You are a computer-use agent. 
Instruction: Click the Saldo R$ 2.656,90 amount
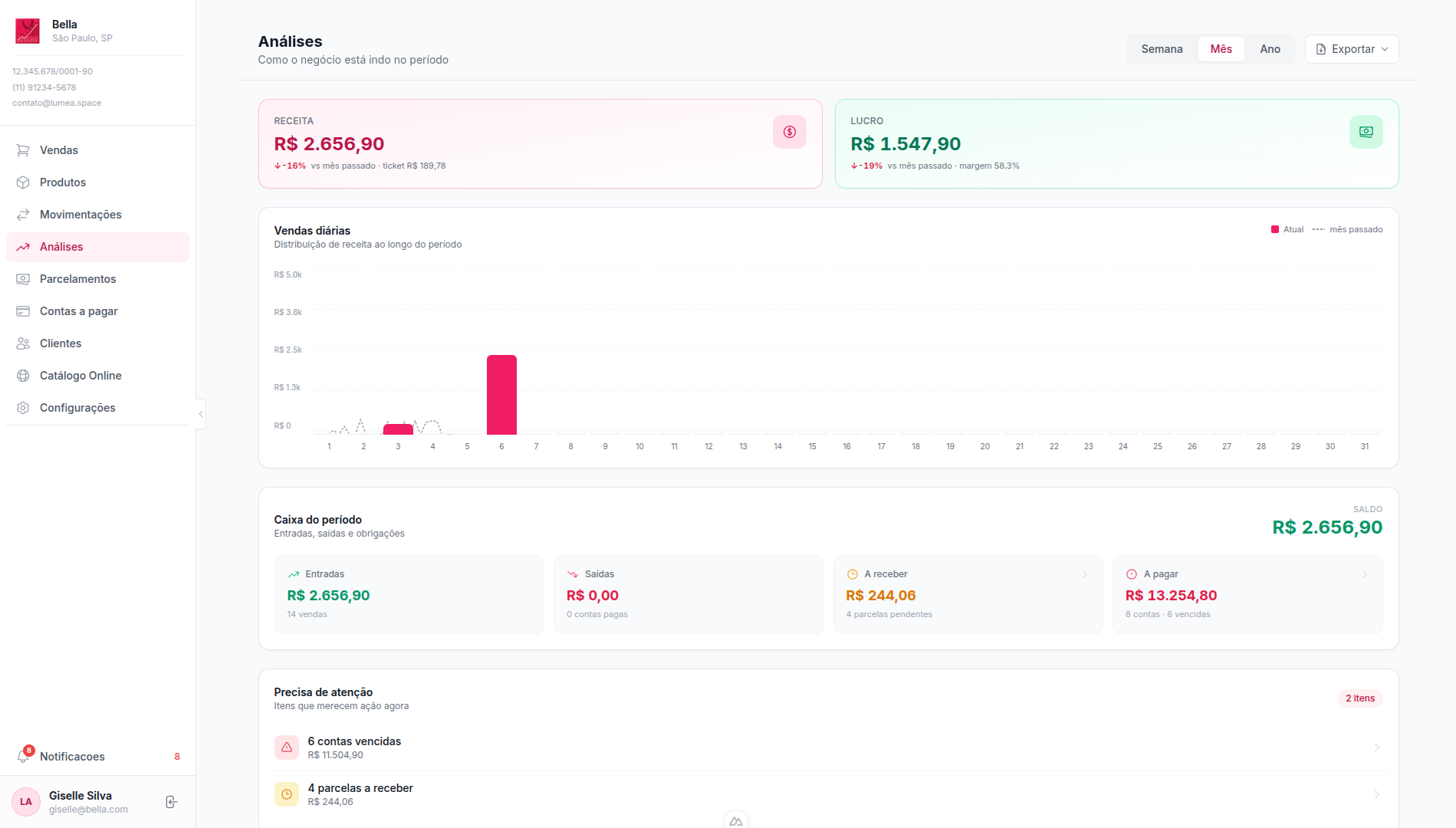1327,527
